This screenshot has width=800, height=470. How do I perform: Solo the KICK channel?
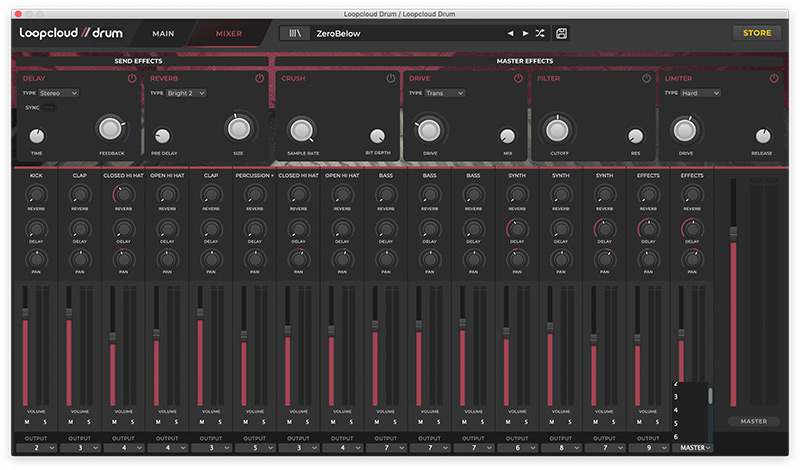coord(45,422)
